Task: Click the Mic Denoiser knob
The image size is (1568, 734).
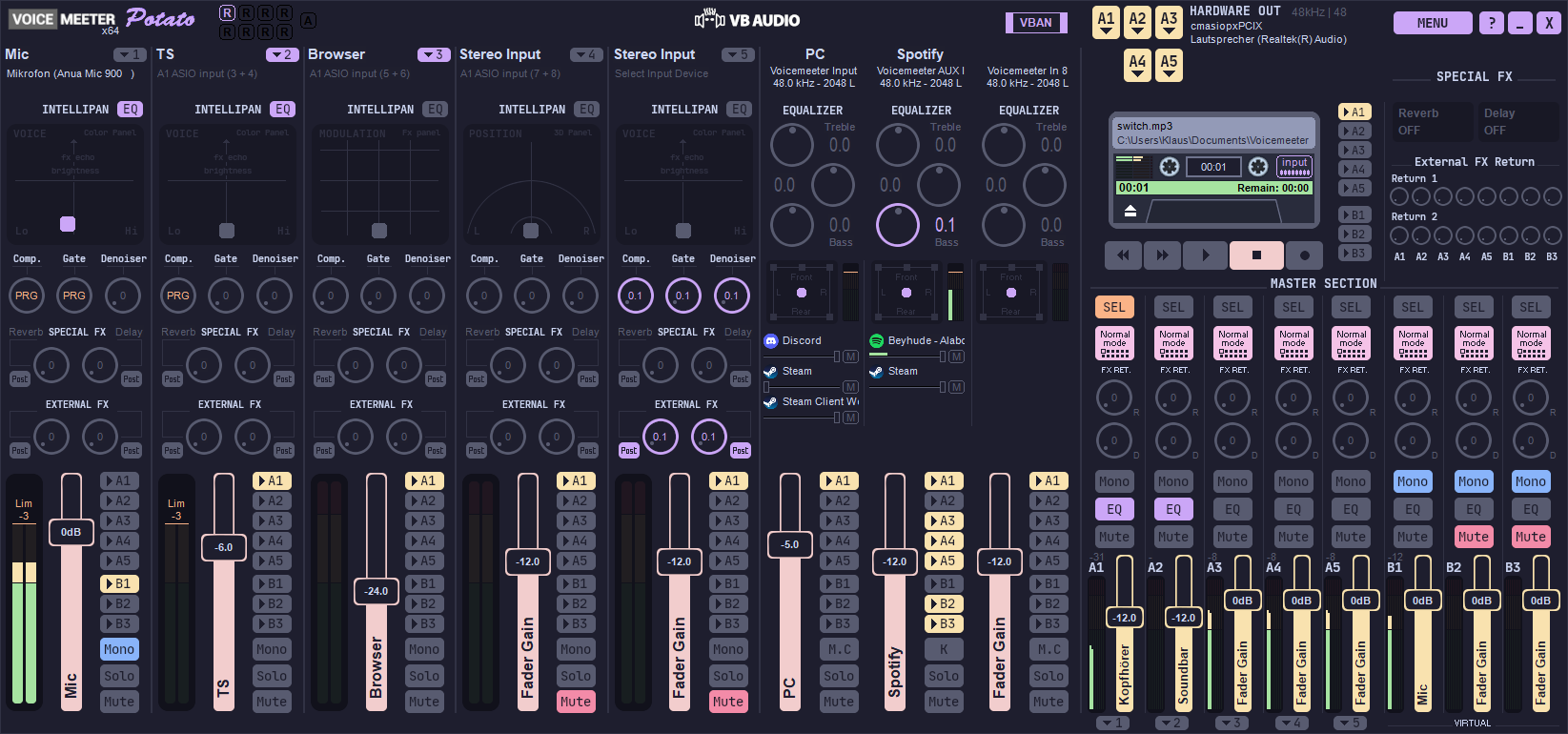Action: click(x=123, y=296)
